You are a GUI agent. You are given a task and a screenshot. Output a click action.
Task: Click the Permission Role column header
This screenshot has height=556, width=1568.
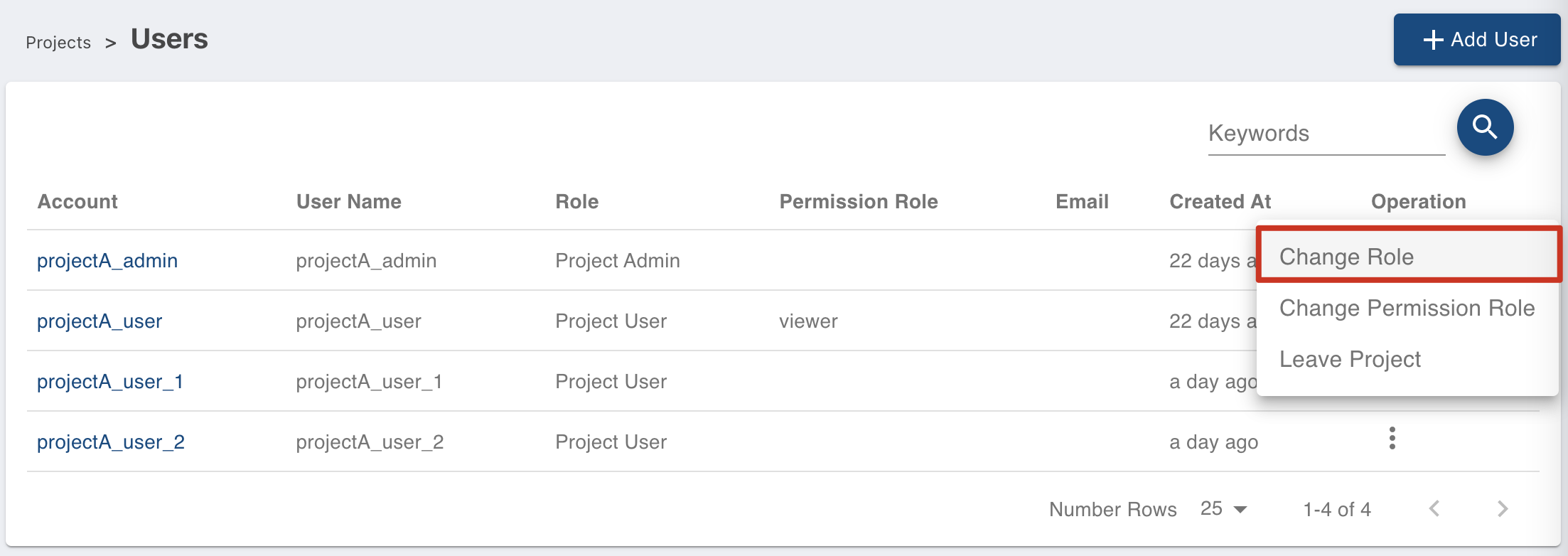859,202
